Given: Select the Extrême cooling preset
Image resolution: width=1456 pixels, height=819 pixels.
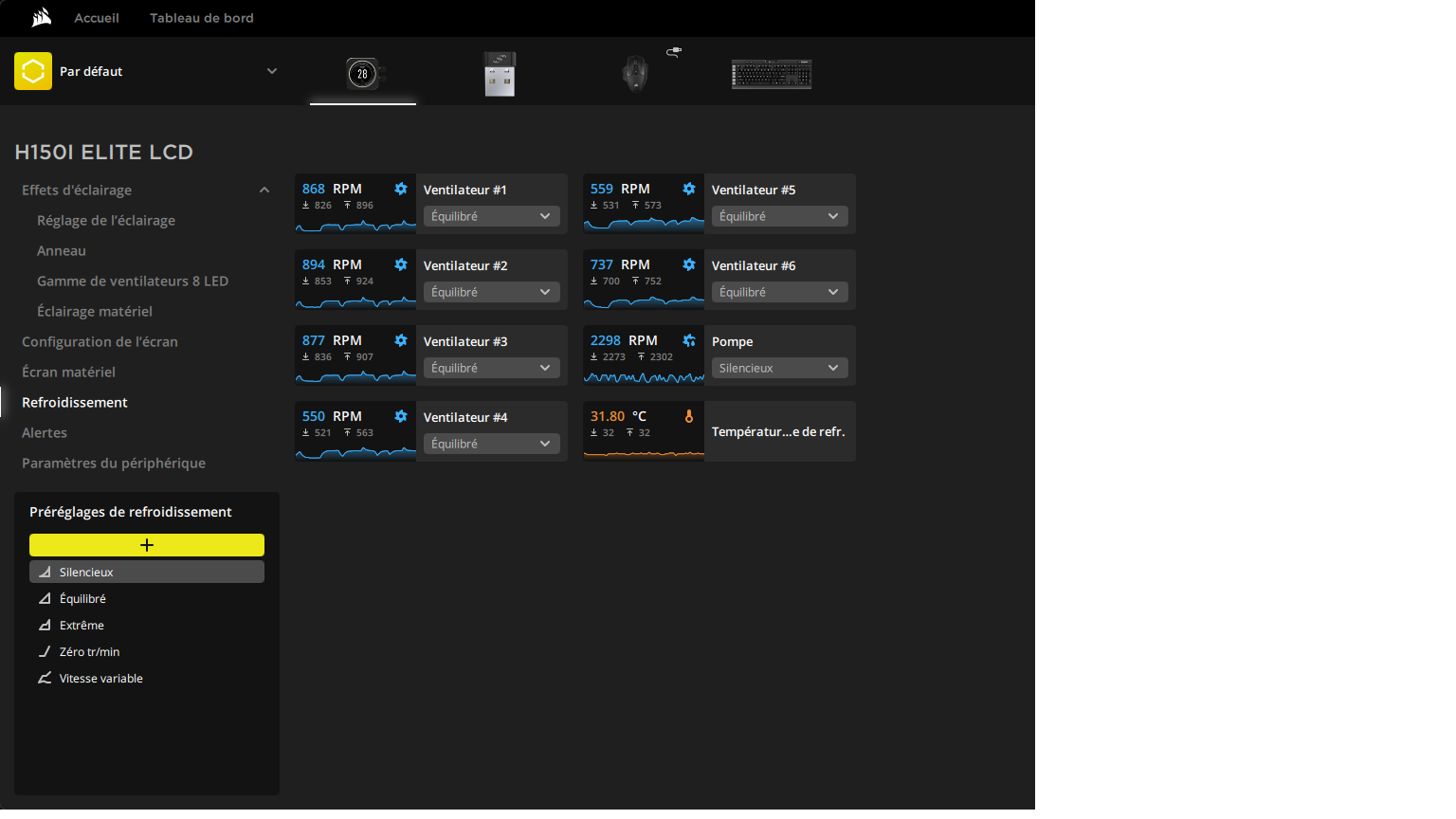Looking at the screenshot, I should [147, 625].
